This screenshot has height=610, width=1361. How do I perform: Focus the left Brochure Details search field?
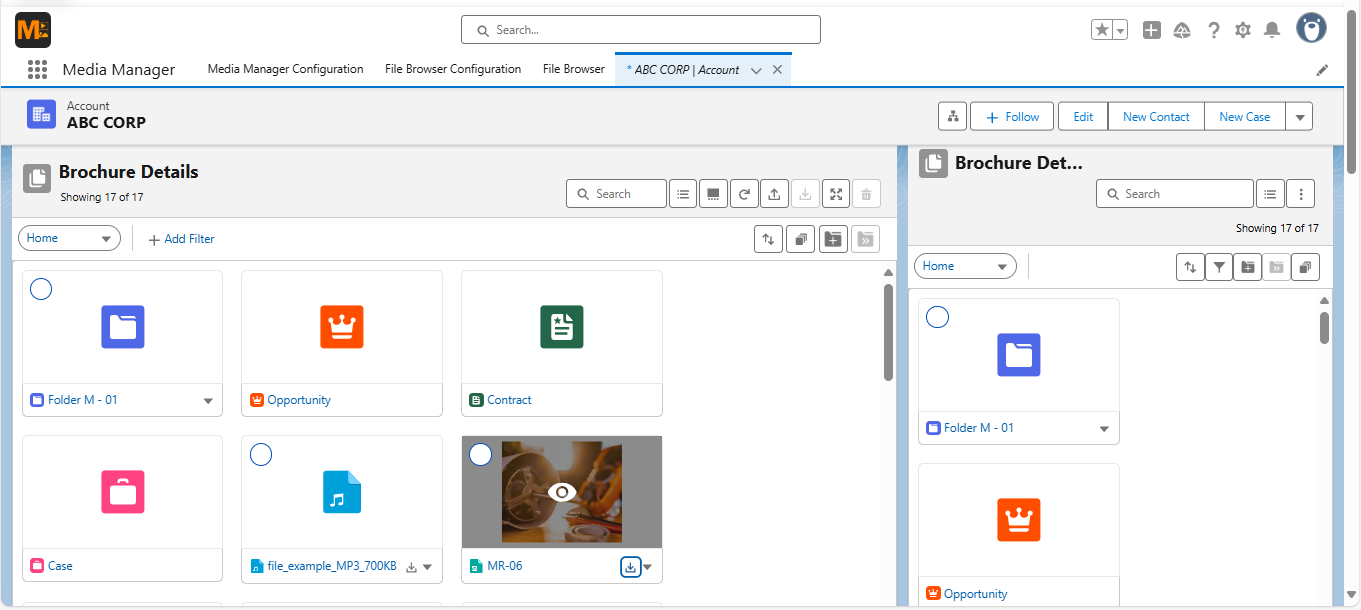(616, 194)
